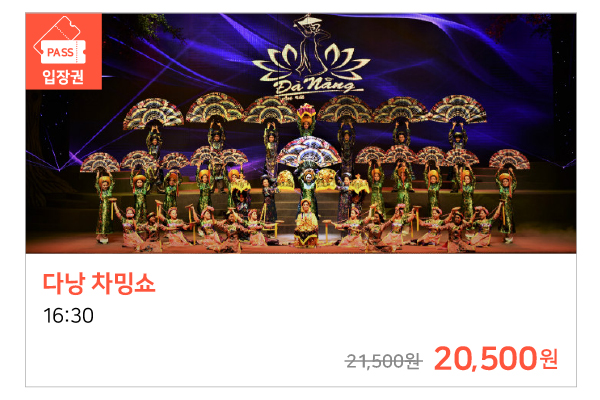Click the Đà Nẵng script text on backdrop

coord(315,85)
